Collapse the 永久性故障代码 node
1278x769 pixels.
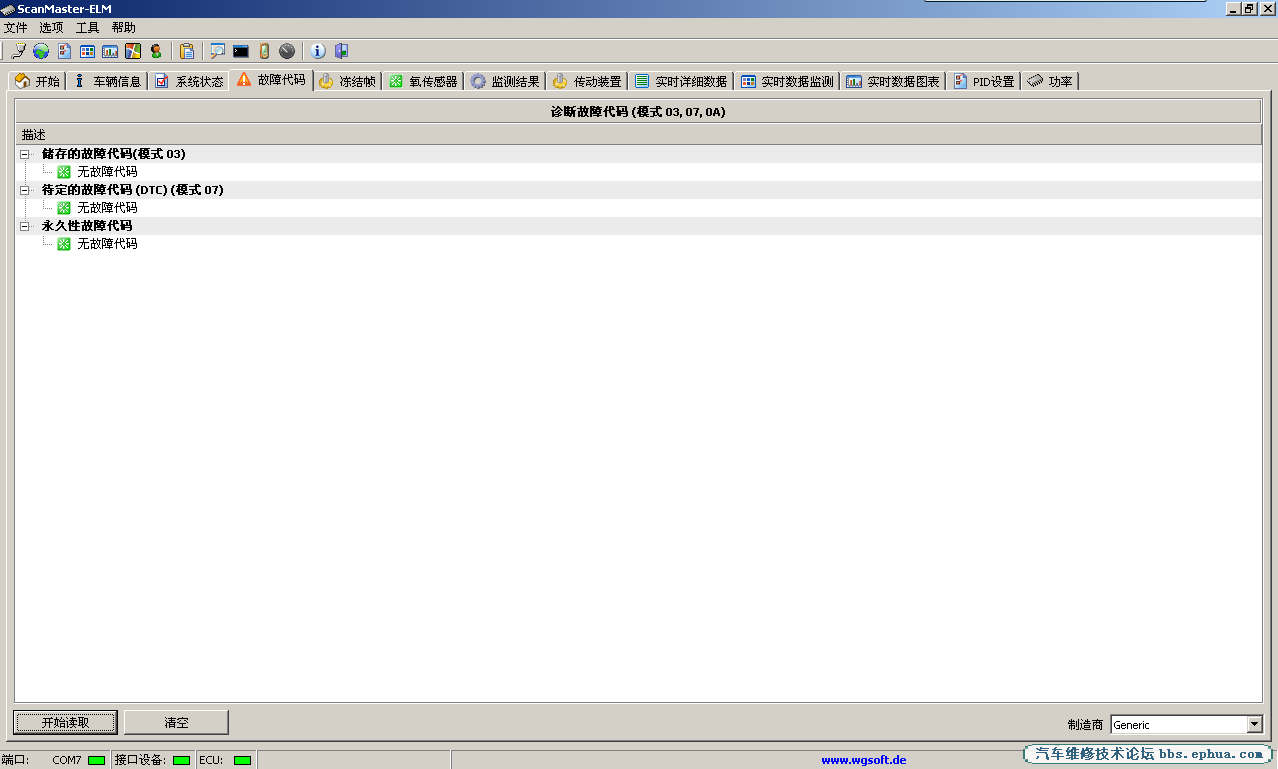(x=25, y=226)
